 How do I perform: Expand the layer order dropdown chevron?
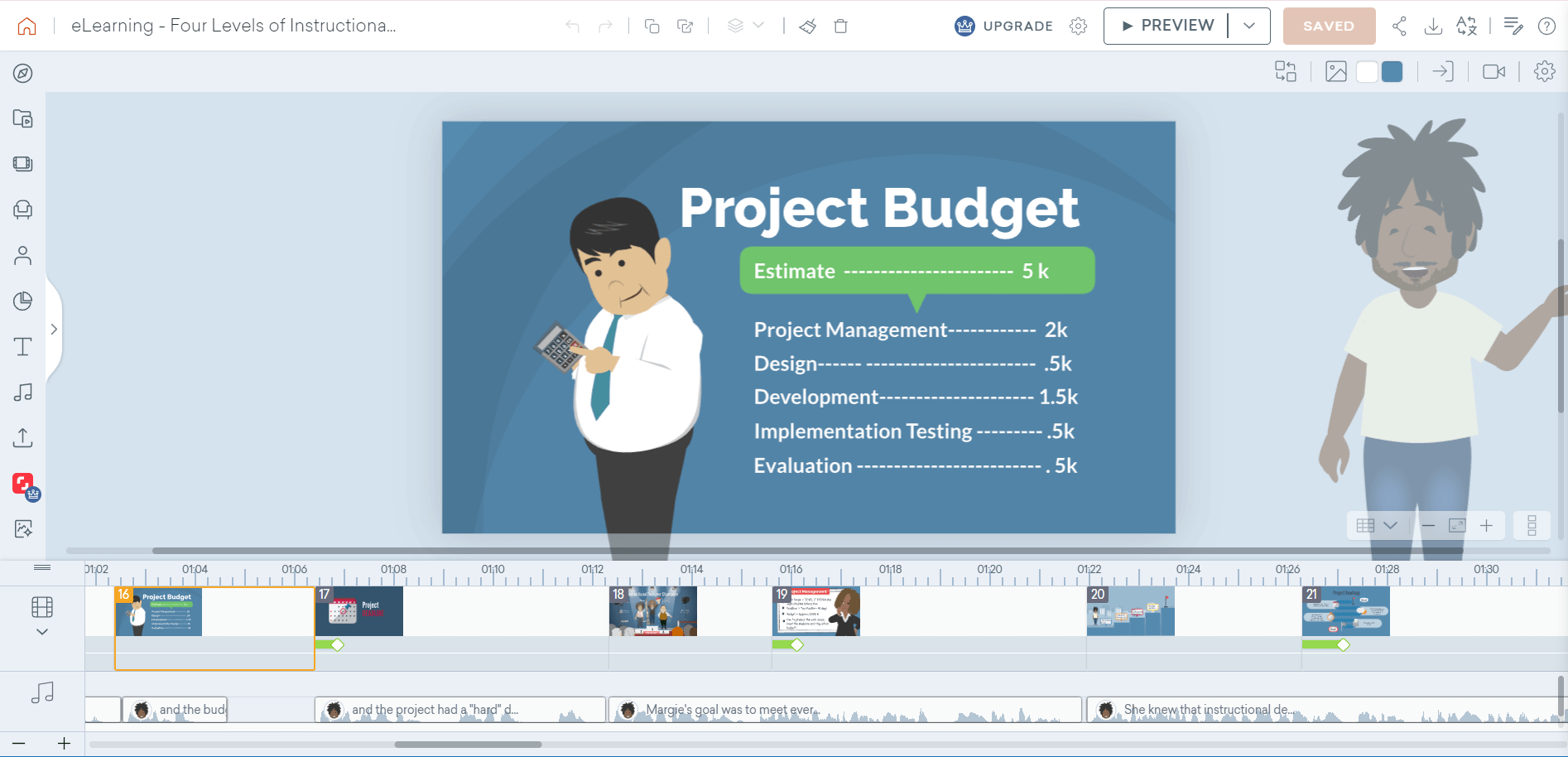[758, 26]
